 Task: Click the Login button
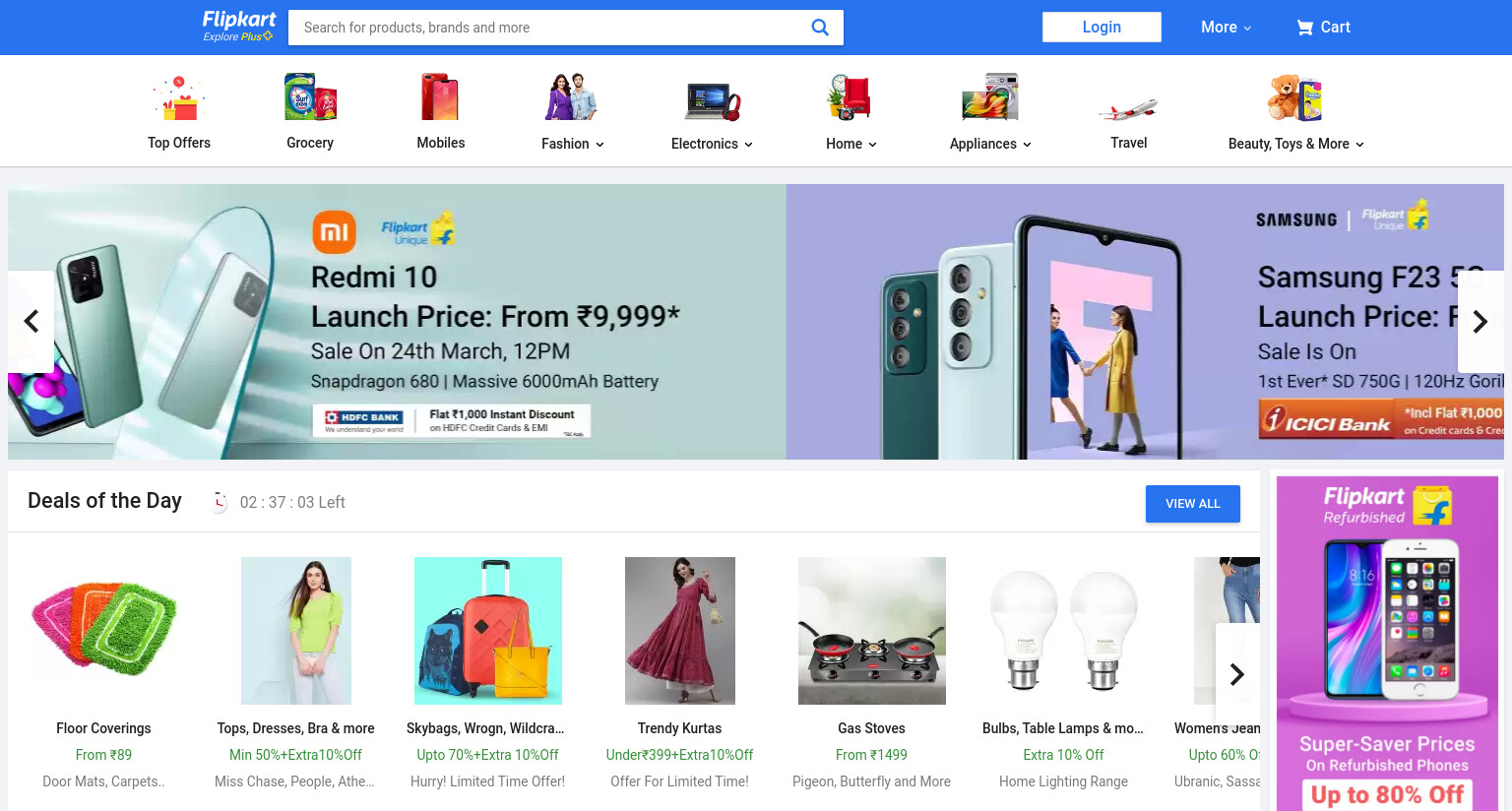click(1102, 28)
